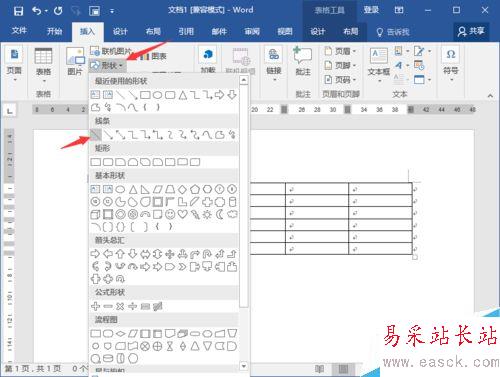
Task: Select the Rounded Rectangle shape under 矩形
Action: point(108,162)
